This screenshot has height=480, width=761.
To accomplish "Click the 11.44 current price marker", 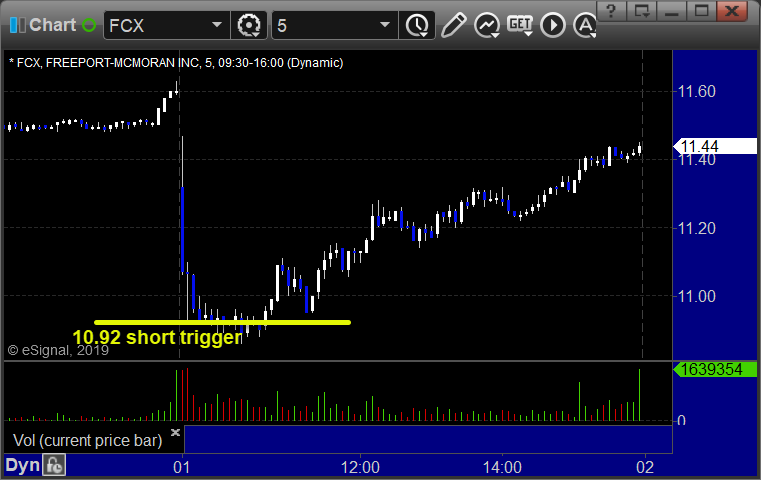I will 716,146.
